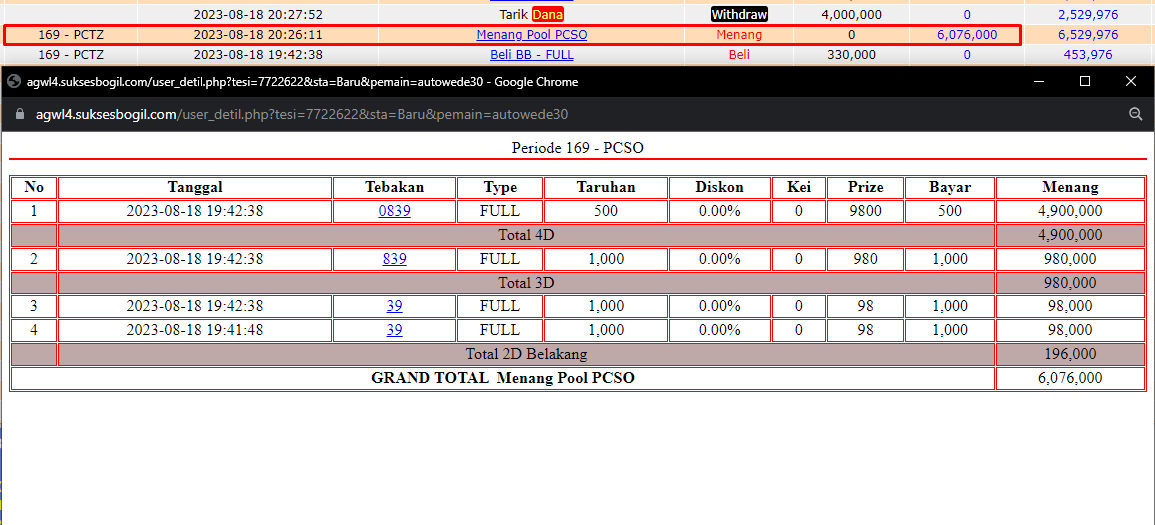The width and height of the screenshot is (1155, 525).
Task: Click the 2,529,976 balance in background table
Action: 1088,14
